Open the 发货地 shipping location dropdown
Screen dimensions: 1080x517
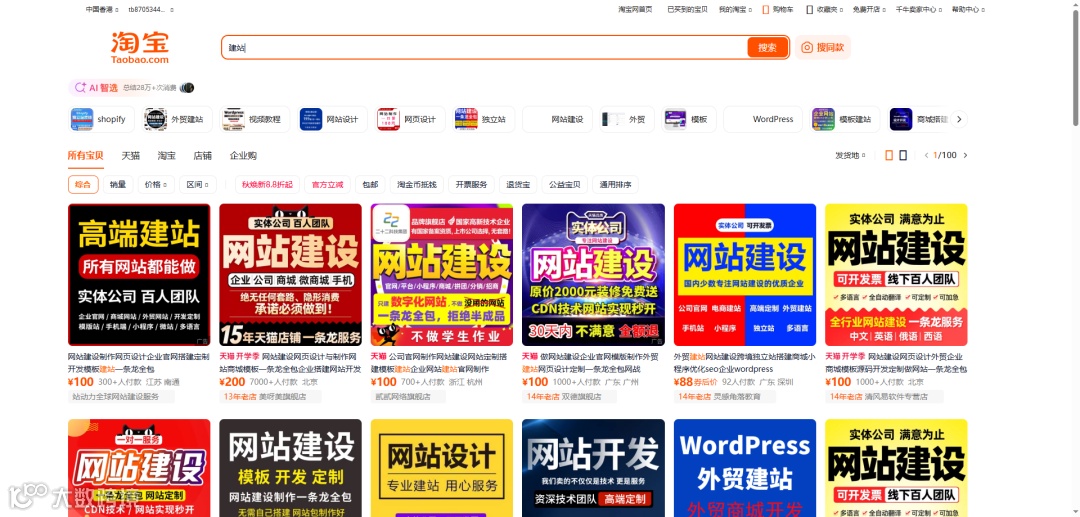[850, 156]
